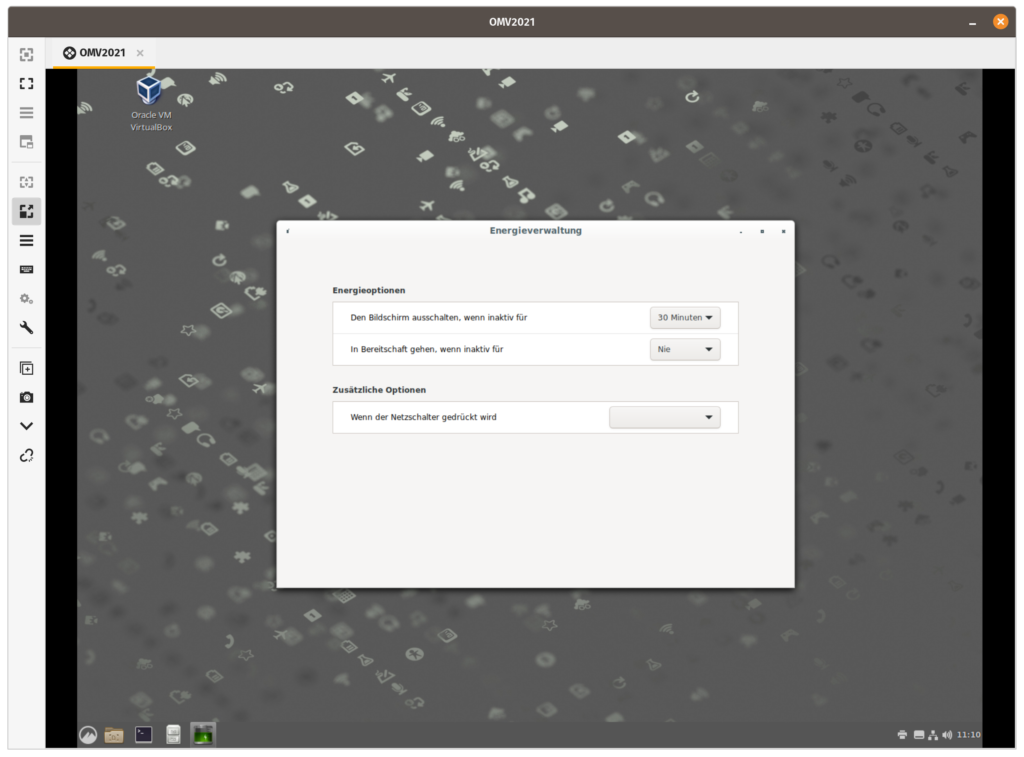Click the black three-line icon above the keyboard icon
This screenshot has width=1024, height=757.
coord(26,241)
